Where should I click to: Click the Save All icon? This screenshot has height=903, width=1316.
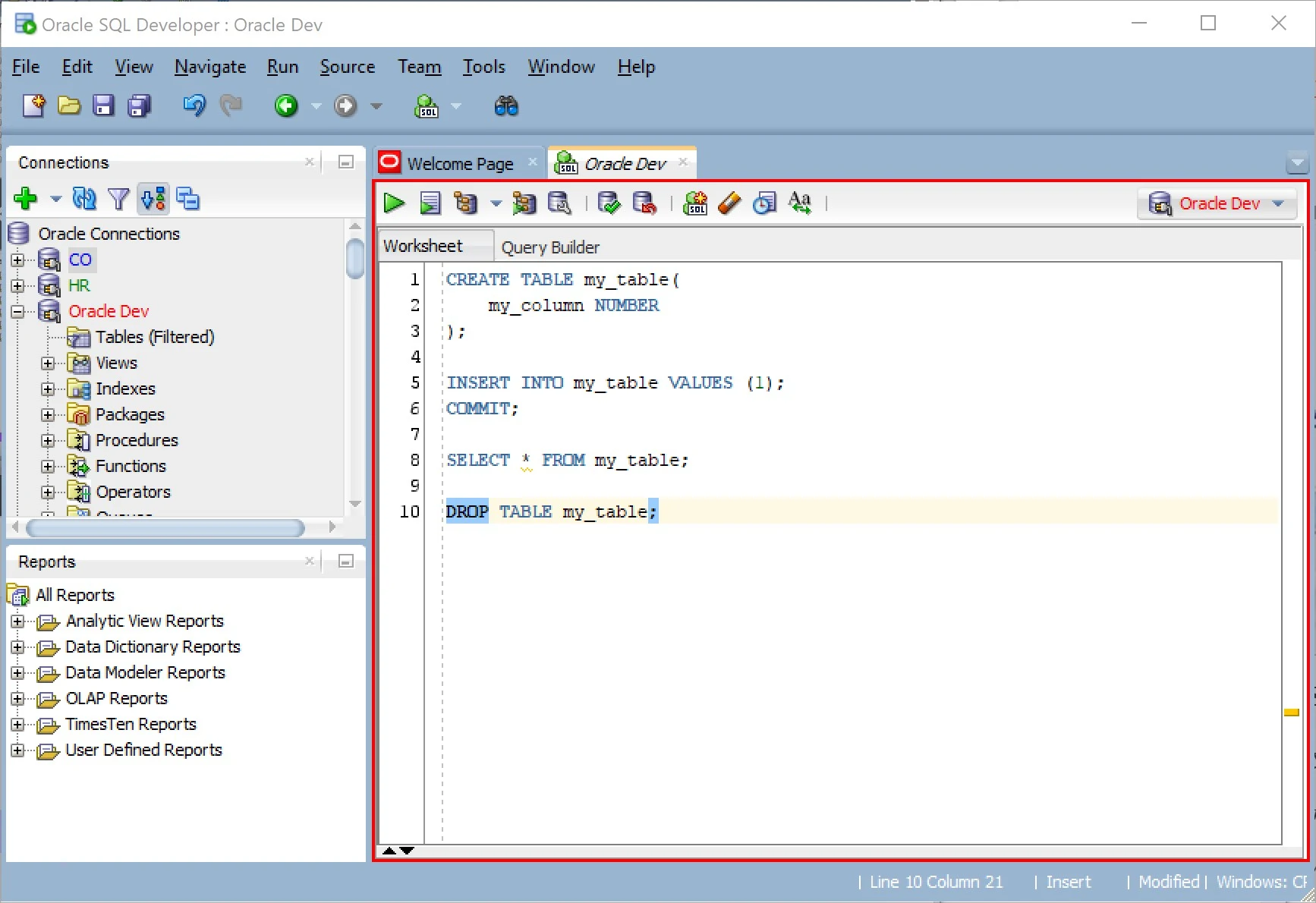pyautogui.click(x=140, y=105)
